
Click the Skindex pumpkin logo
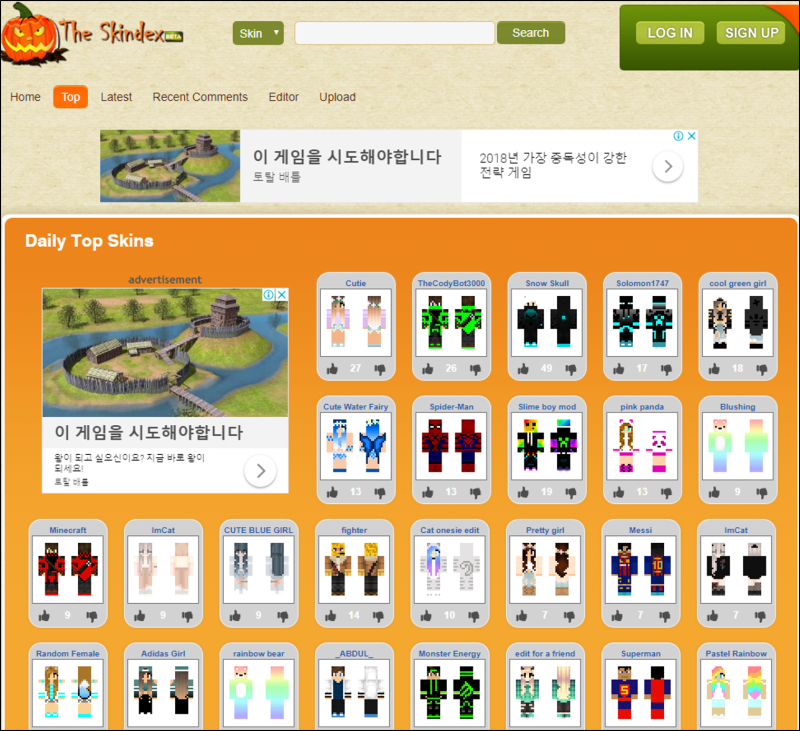click(x=32, y=35)
